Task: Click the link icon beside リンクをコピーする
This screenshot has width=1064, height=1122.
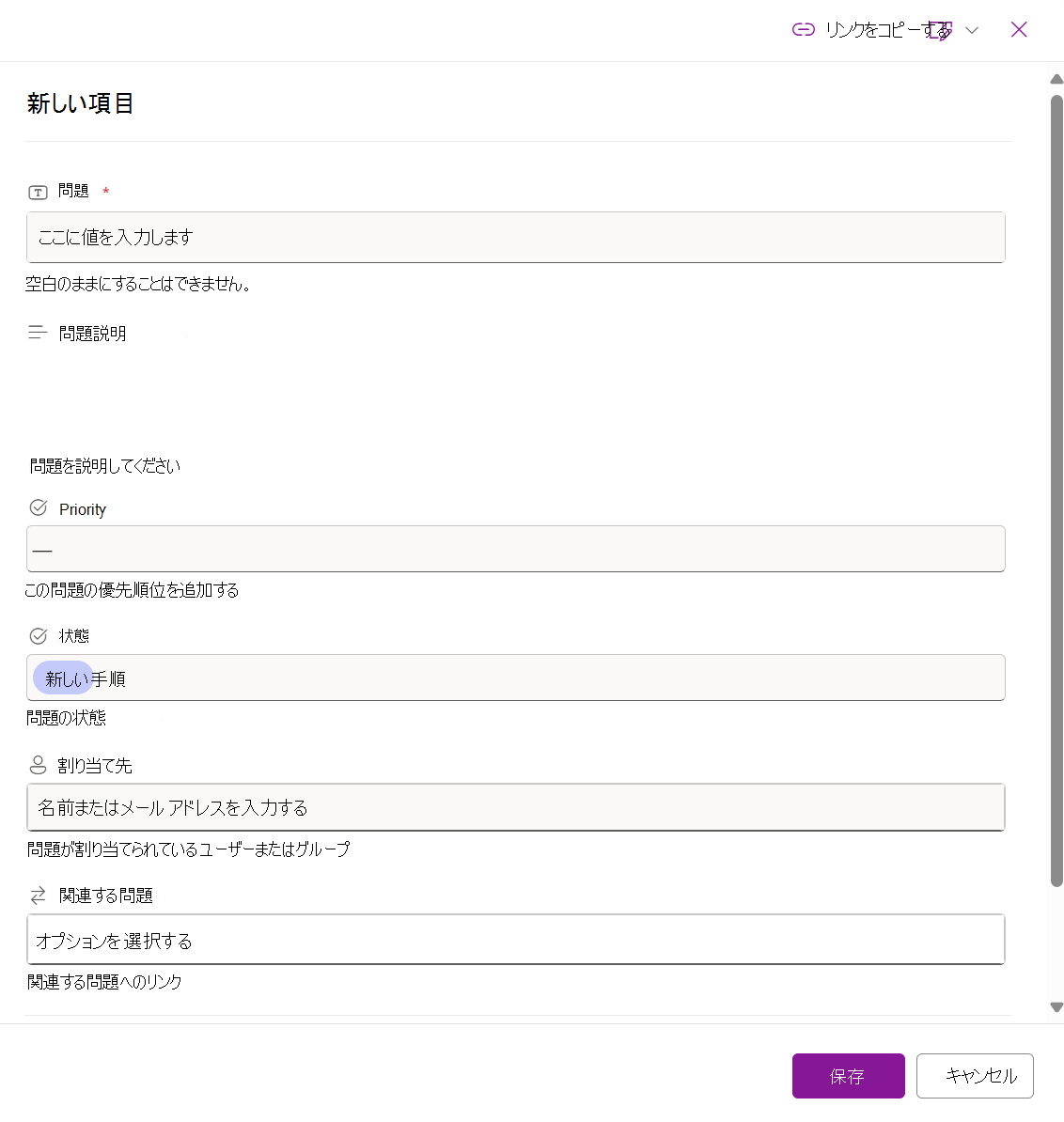Action: pos(803,29)
